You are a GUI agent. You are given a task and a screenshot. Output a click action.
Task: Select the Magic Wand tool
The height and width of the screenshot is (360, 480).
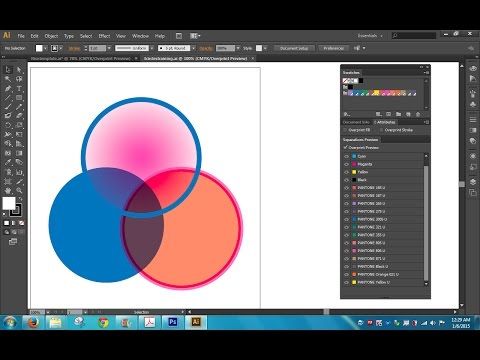click(7, 79)
